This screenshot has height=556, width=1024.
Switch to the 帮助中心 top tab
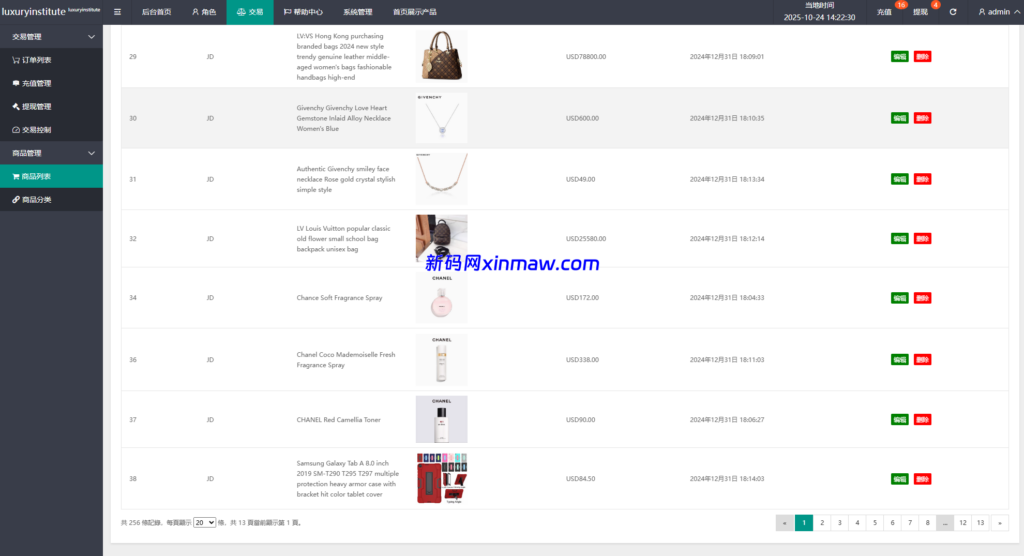pos(302,12)
